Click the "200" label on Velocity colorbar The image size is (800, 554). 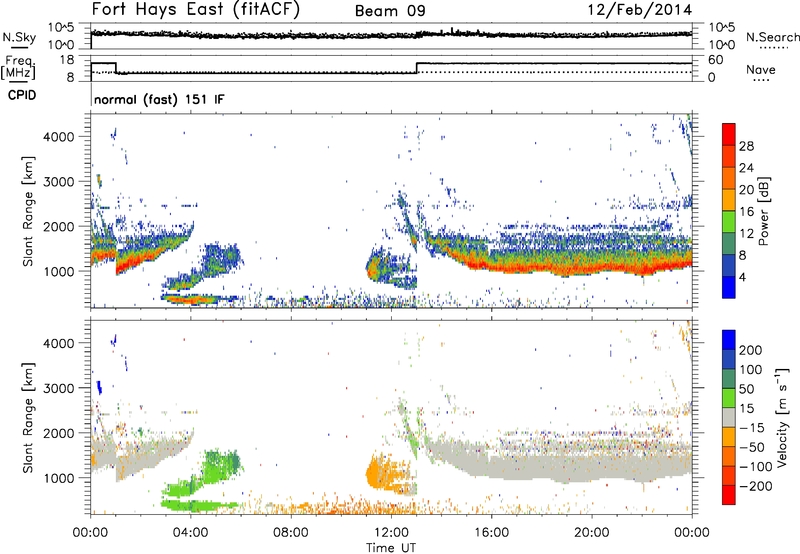[x=751, y=350]
